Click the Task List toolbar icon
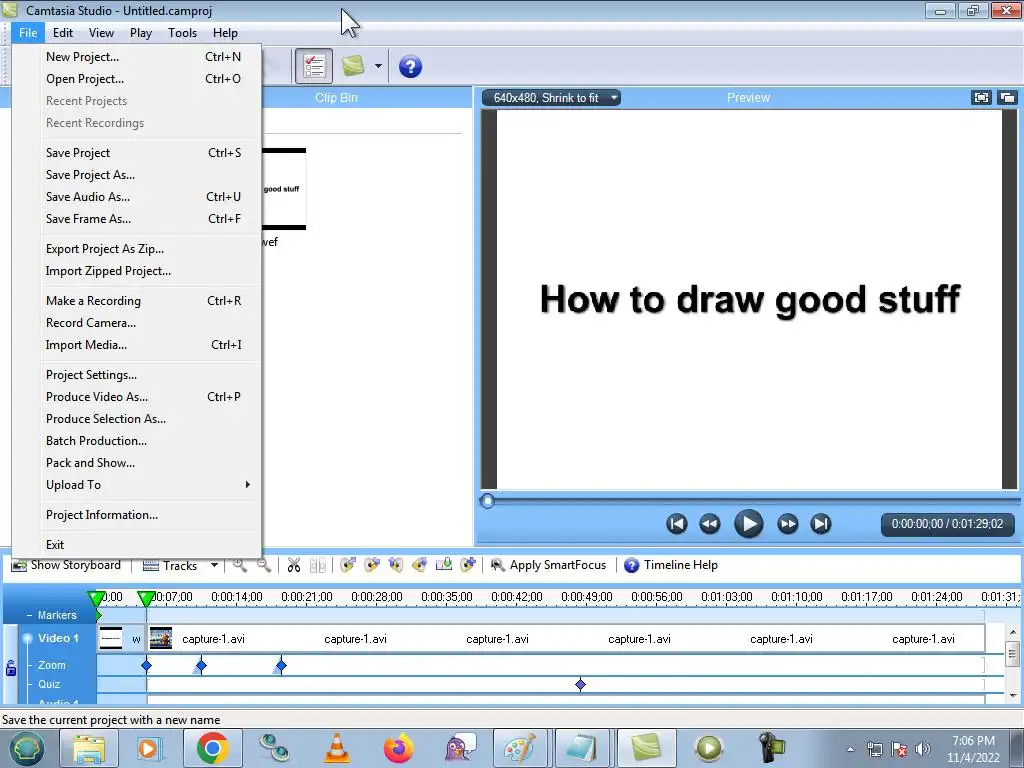This screenshot has width=1024, height=768. 314,66
